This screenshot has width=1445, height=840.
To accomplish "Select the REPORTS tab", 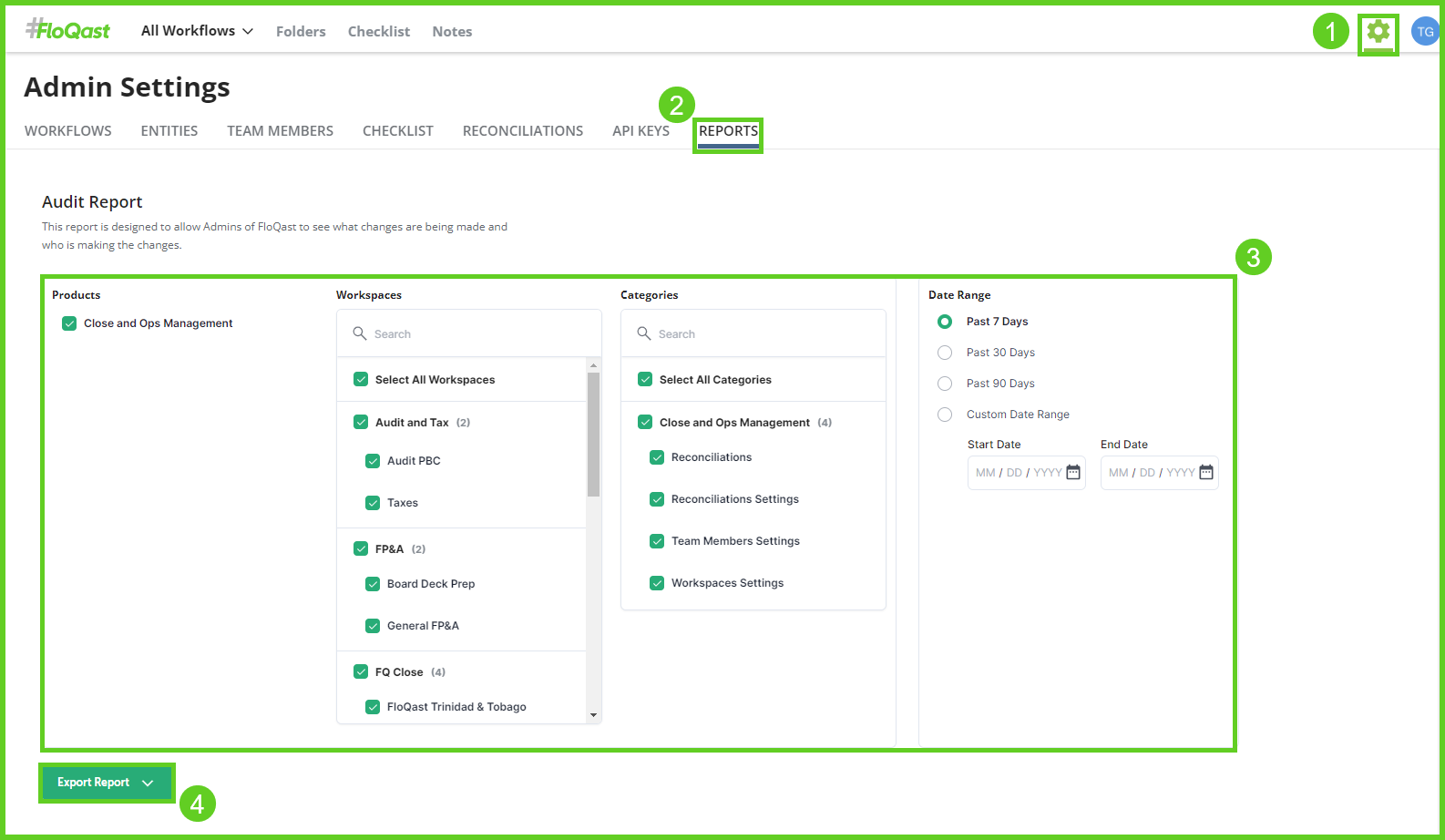I will (728, 131).
